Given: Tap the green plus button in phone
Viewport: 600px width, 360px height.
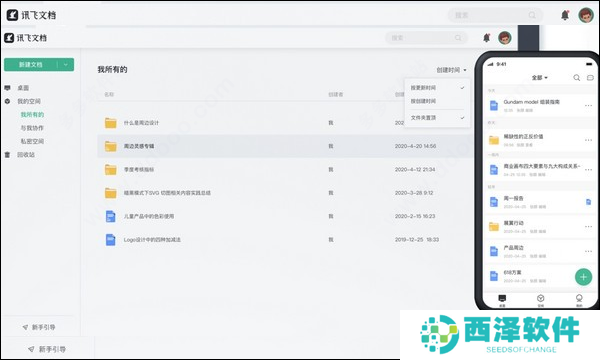Looking at the screenshot, I should pyautogui.click(x=583, y=277).
